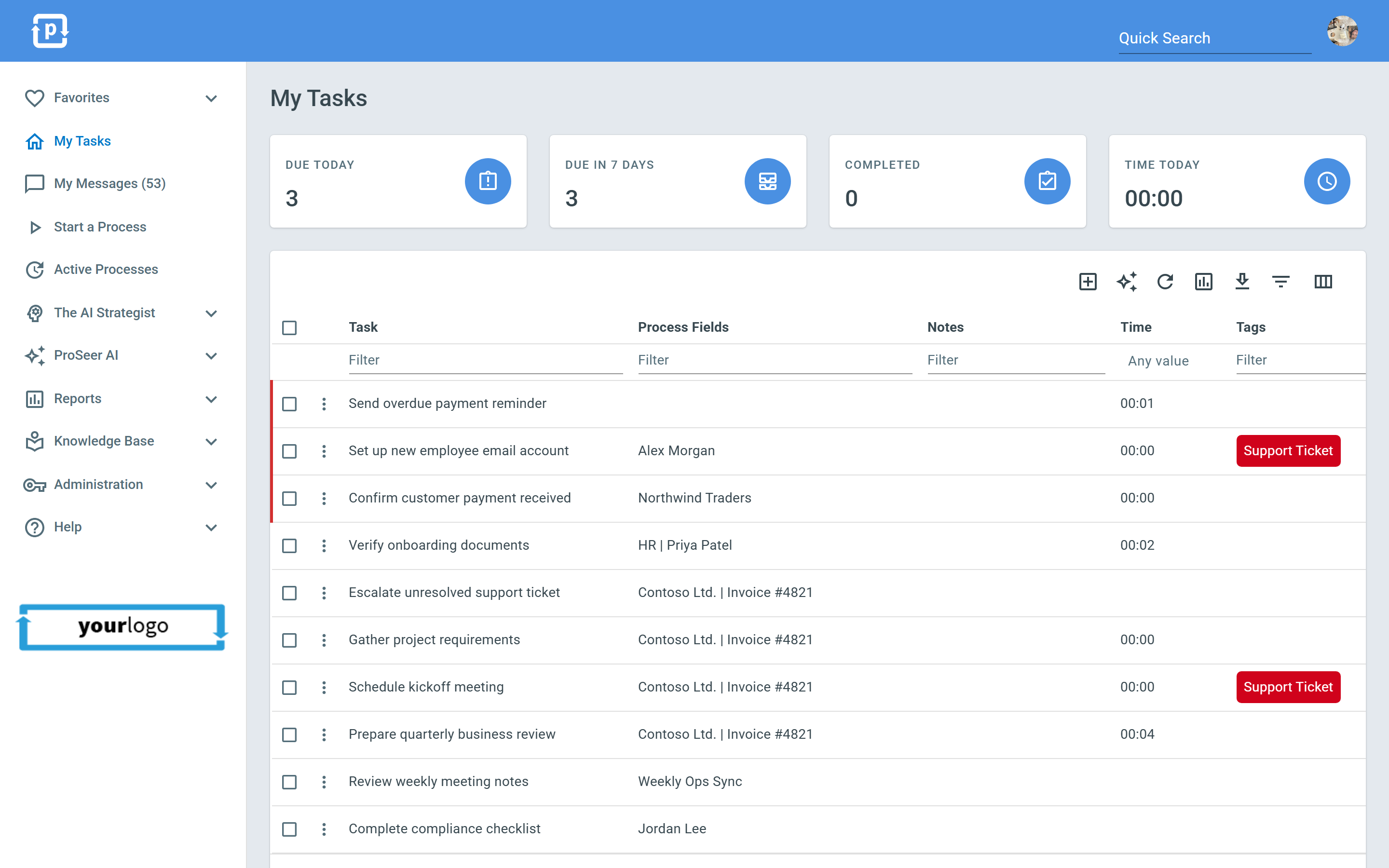Expand The AI Strategist chevron
Viewport: 1389px width, 868px height.
click(x=211, y=313)
